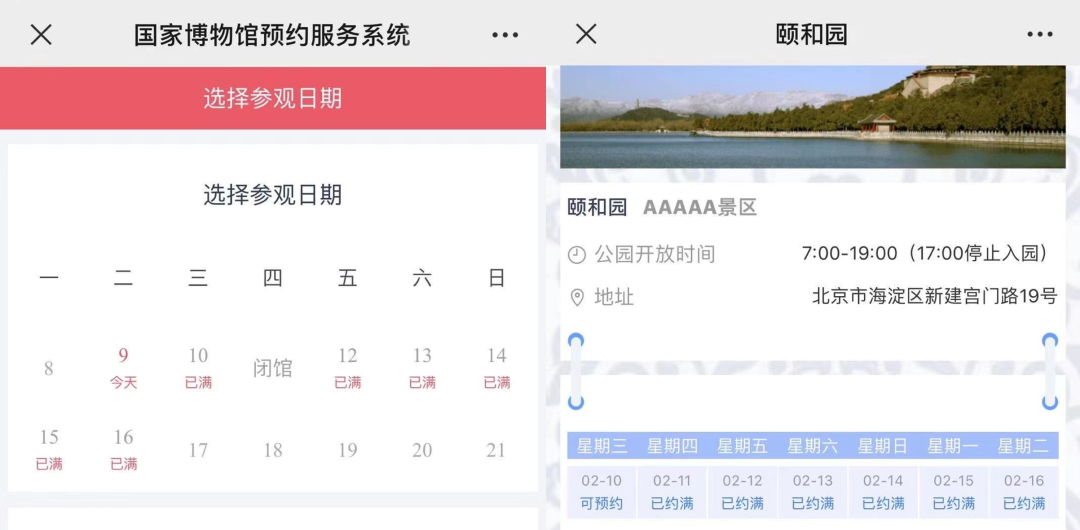Click the 选择参观日期 heading above the calendar
Viewport: 1080px width, 530px height.
[273, 195]
